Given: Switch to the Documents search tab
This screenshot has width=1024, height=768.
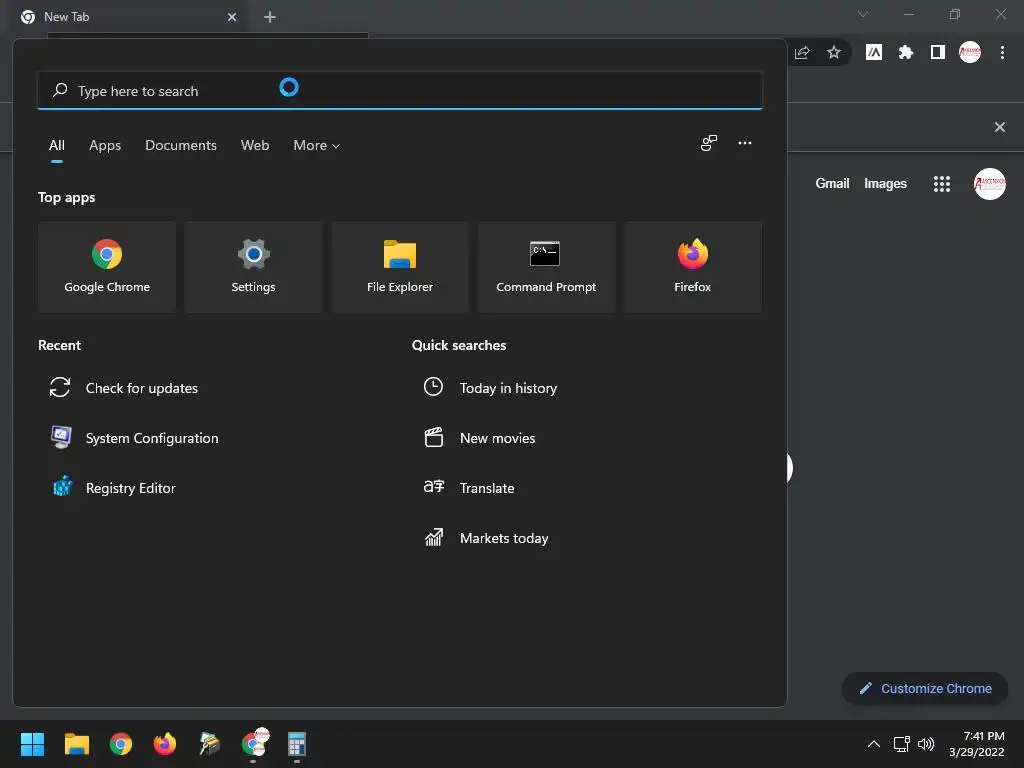Looking at the screenshot, I should coord(181,146).
